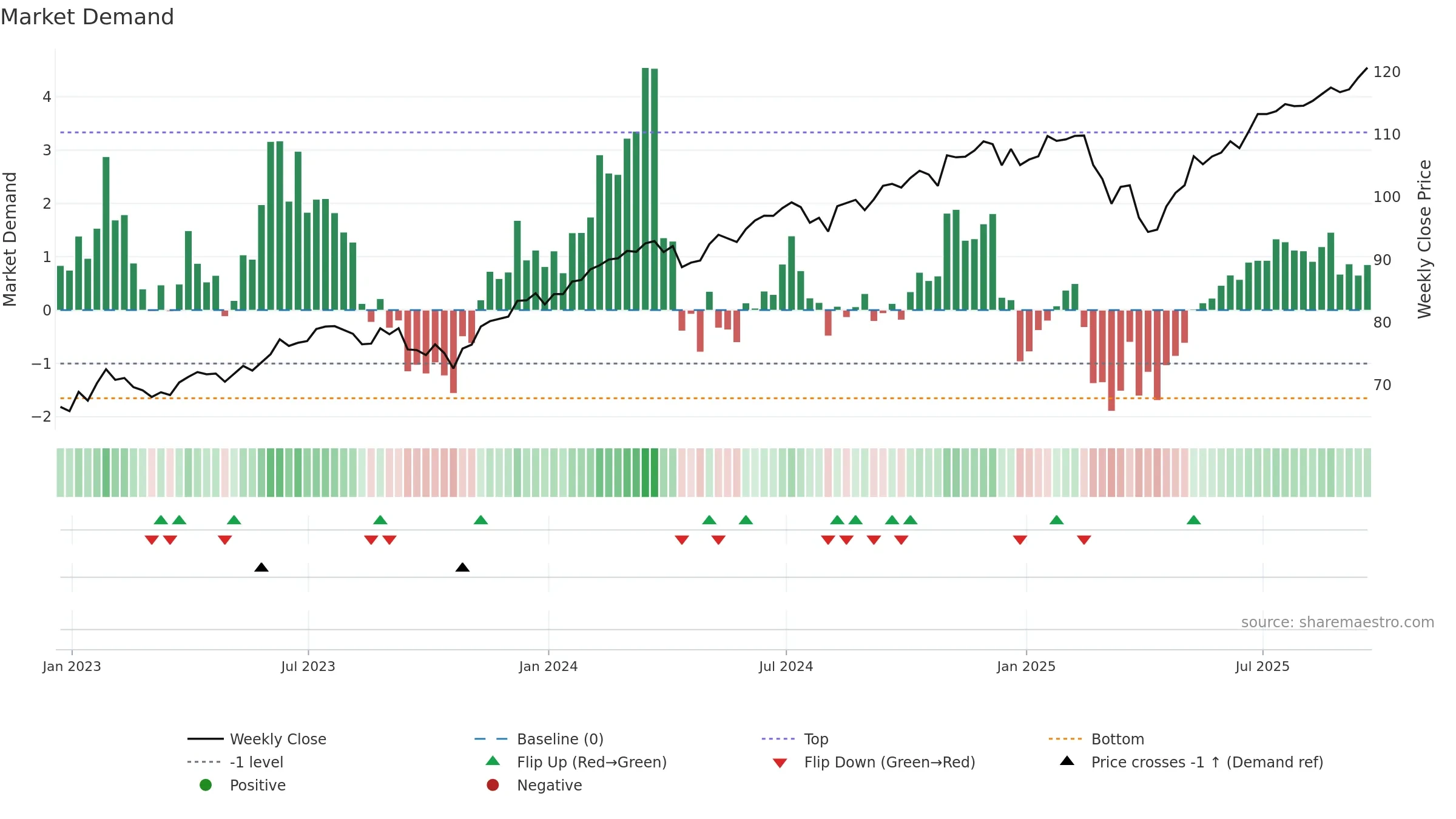1456x819 pixels.
Task: Click the 'Weekly Close Price' right axis title
Action: tap(1424, 239)
